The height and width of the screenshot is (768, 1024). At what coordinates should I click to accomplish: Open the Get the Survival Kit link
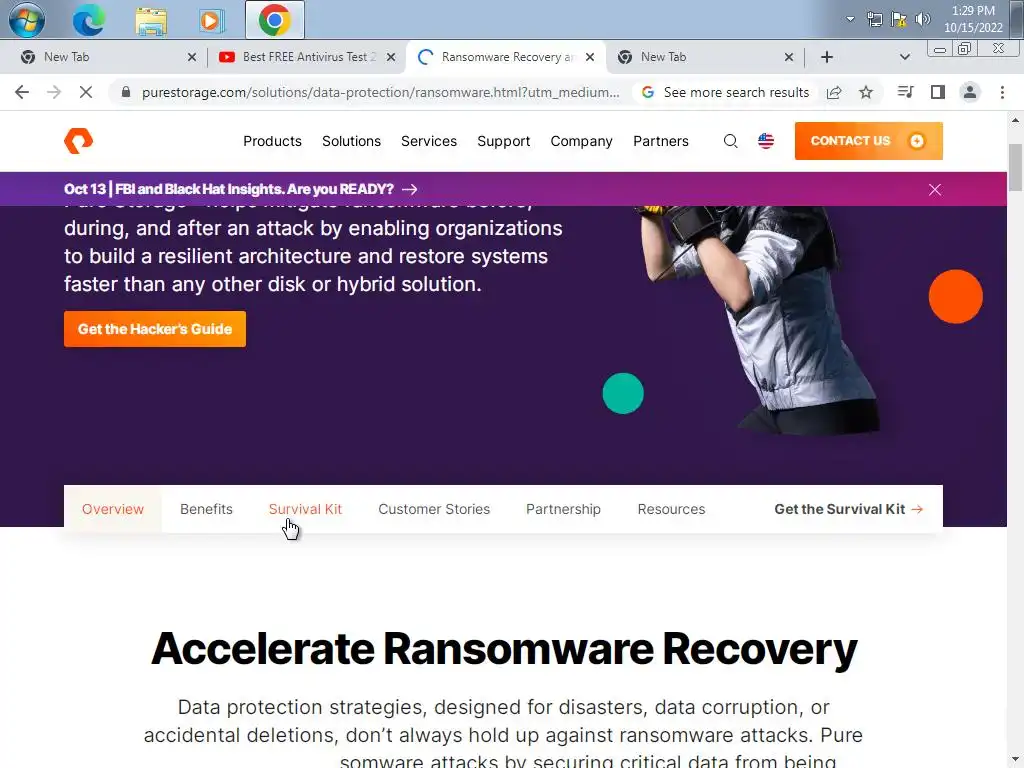point(848,509)
